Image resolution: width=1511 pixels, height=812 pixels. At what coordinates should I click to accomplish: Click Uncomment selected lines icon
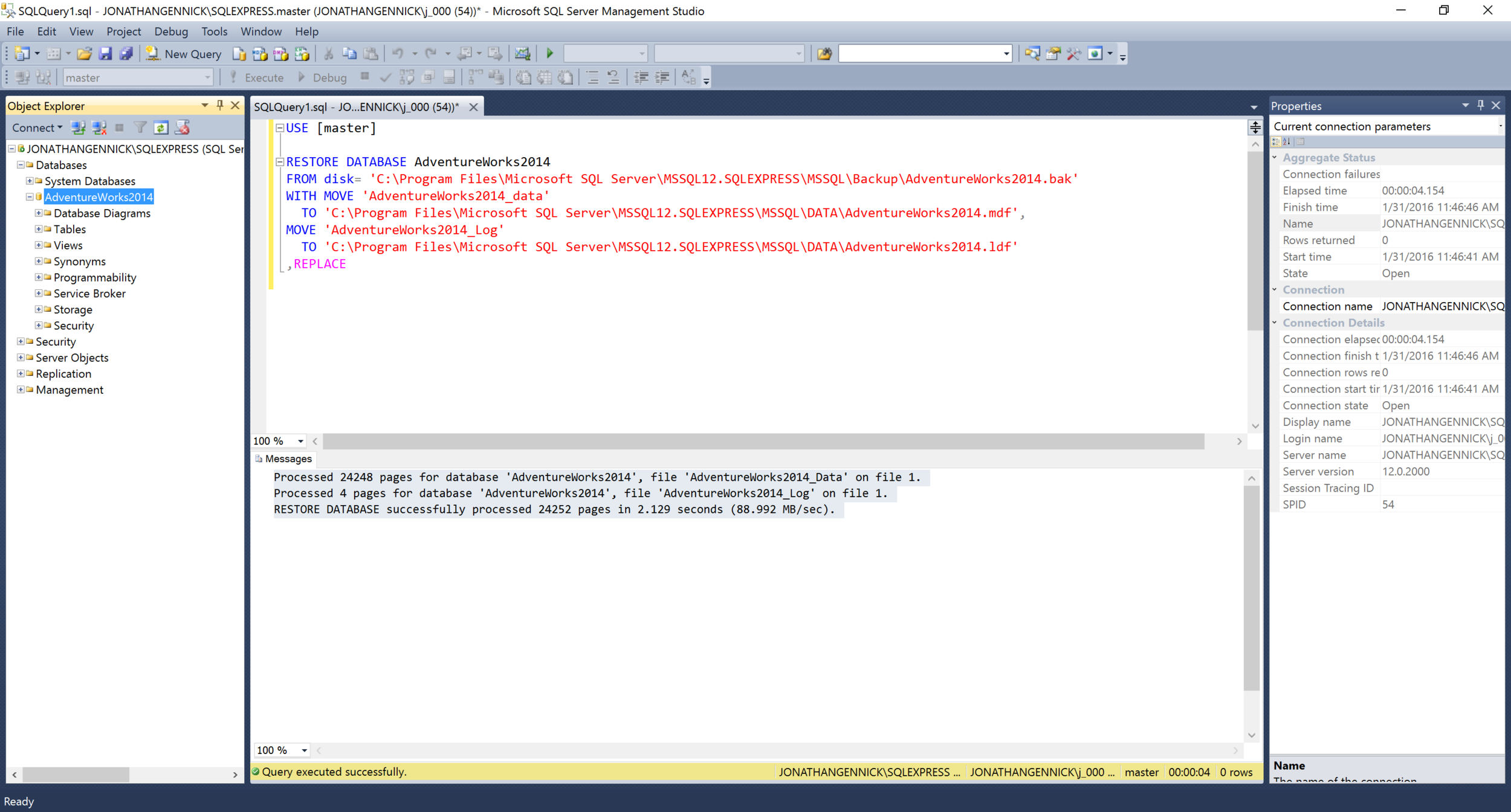point(613,77)
